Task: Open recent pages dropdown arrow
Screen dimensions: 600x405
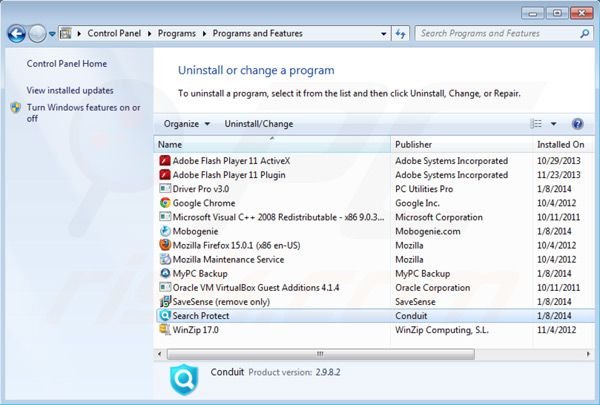Action: click(x=52, y=34)
